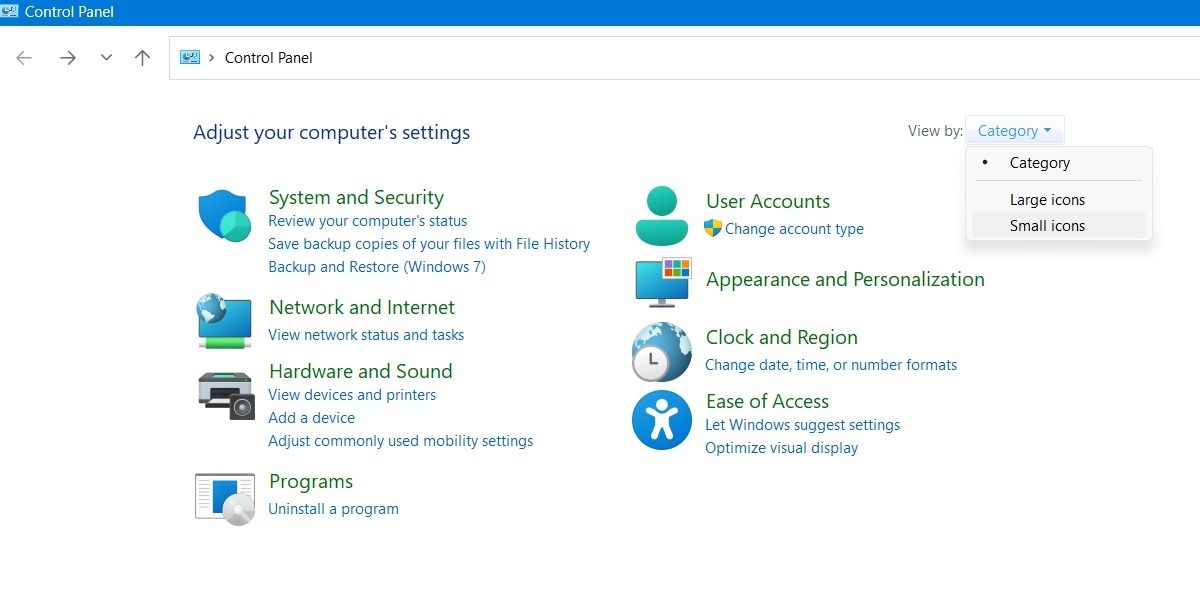Switch the view to Small icons
Screen dimensions: 1200x604
(1046, 225)
